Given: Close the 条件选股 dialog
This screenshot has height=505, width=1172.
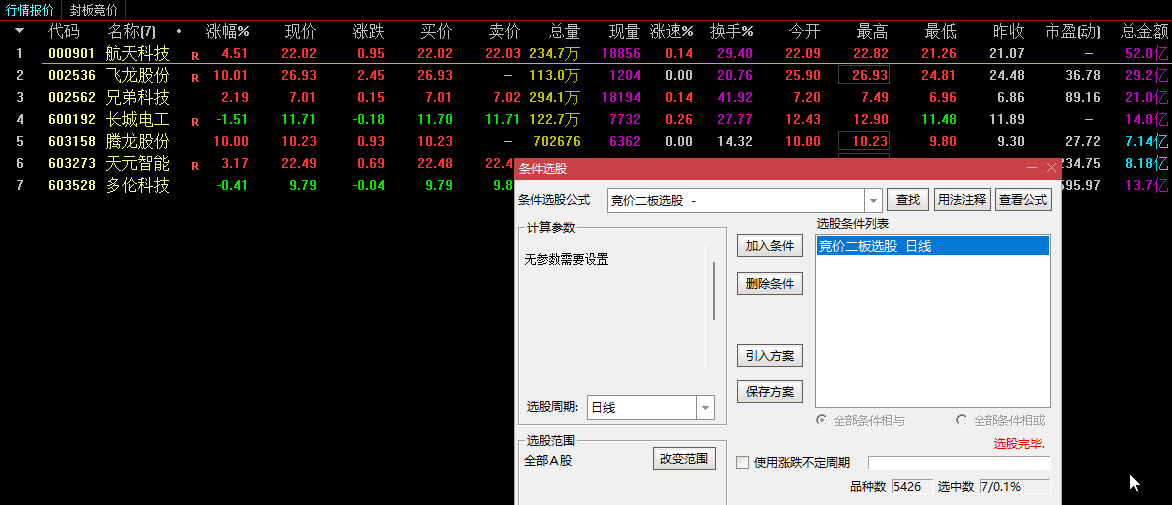Looking at the screenshot, I should (1050, 169).
